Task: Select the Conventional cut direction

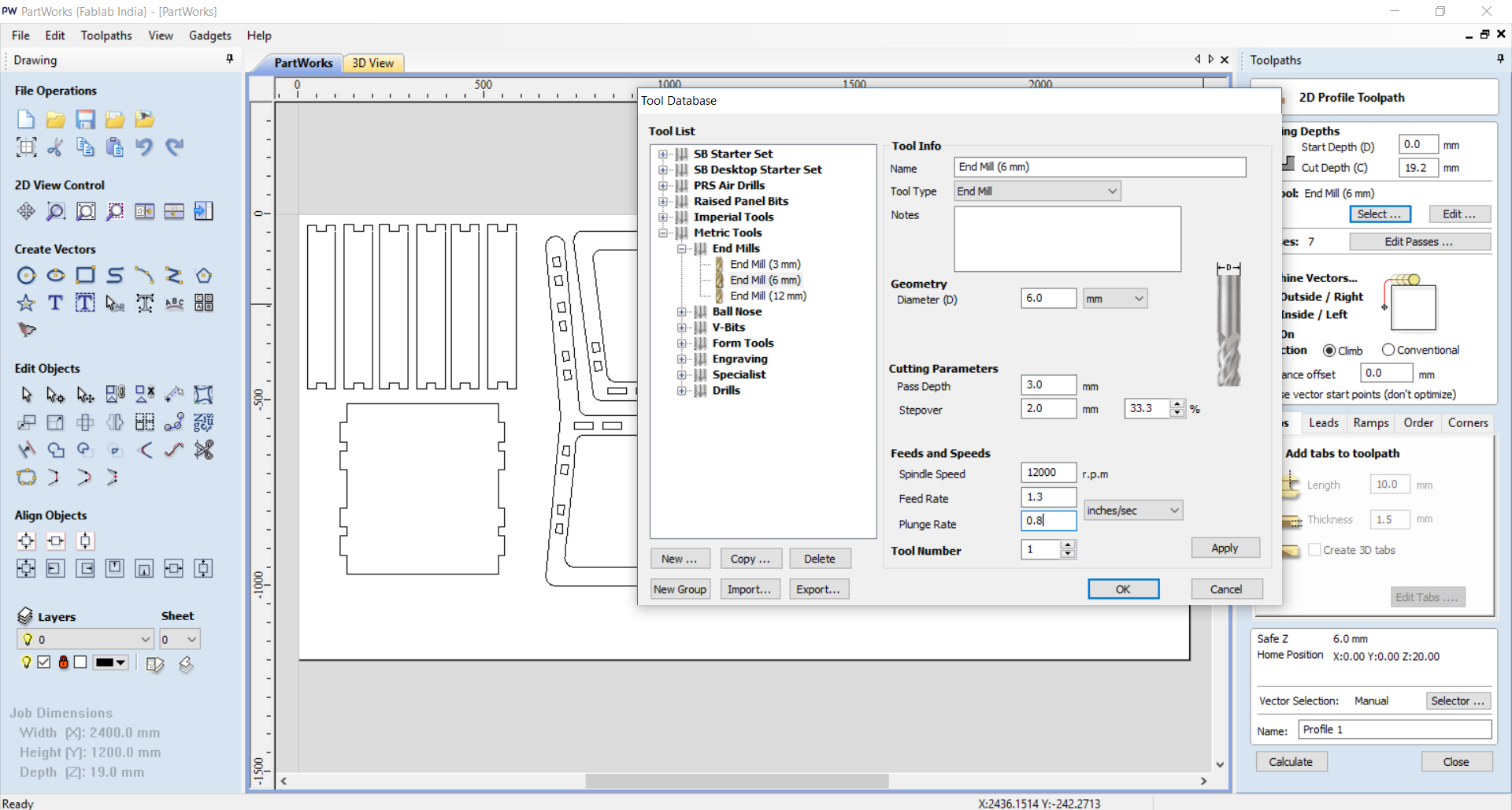Action: 1388,350
